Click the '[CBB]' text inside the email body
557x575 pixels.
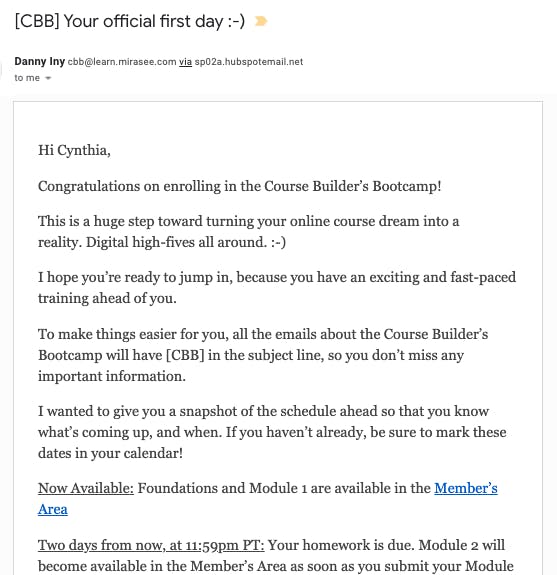[x=185, y=355]
